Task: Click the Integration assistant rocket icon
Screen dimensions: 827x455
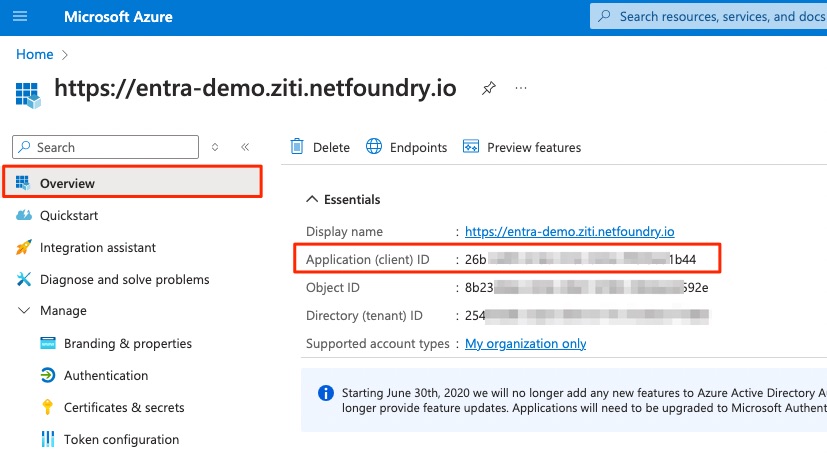Action: (x=24, y=247)
